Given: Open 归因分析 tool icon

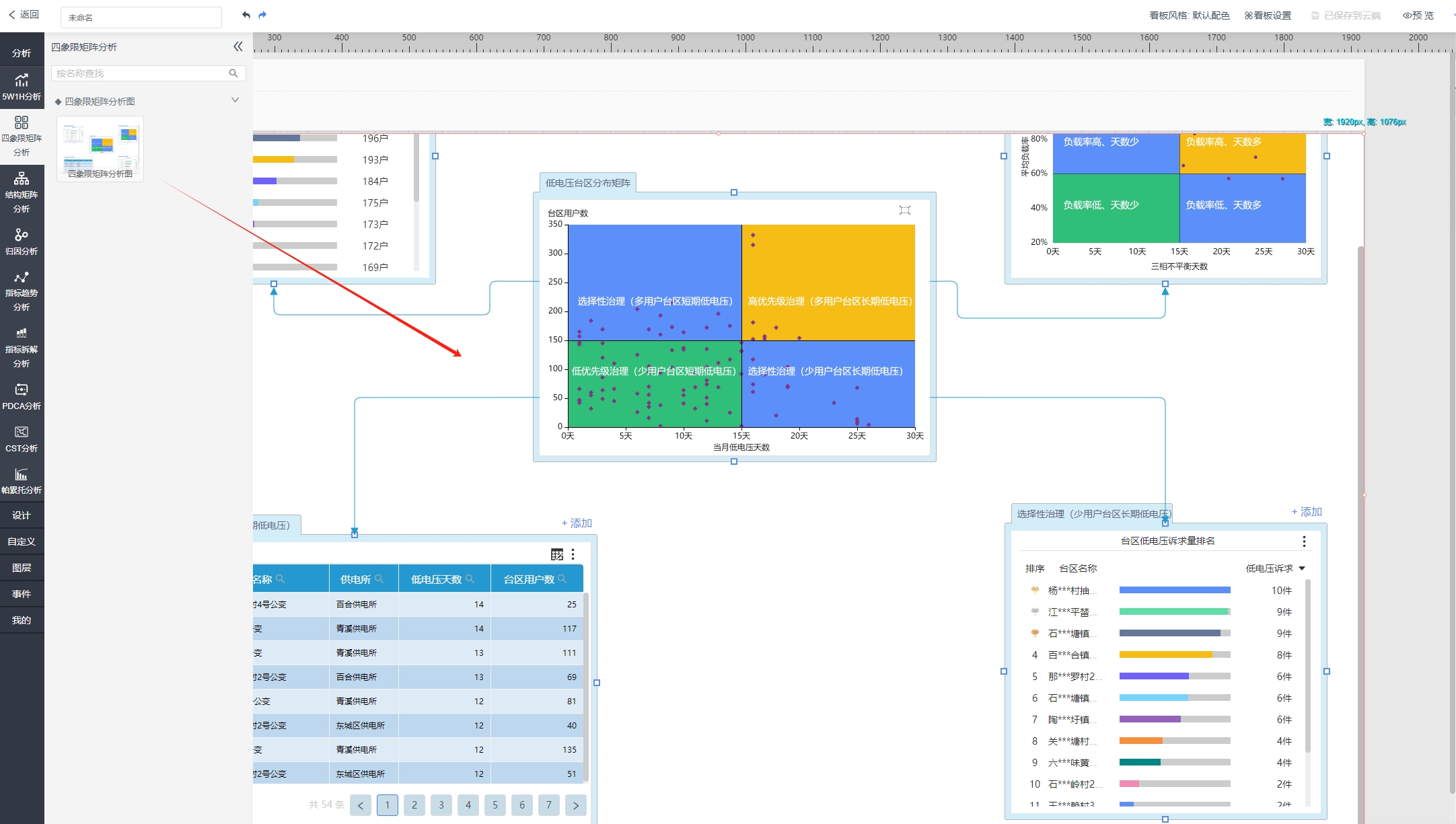Looking at the screenshot, I should tap(22, 241).
